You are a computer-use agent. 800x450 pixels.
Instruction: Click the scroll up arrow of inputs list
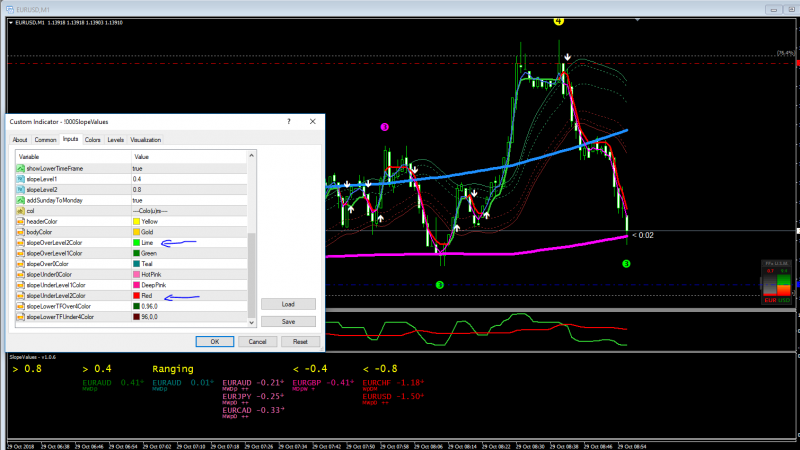pyautogui.click(x=252, y=156)
